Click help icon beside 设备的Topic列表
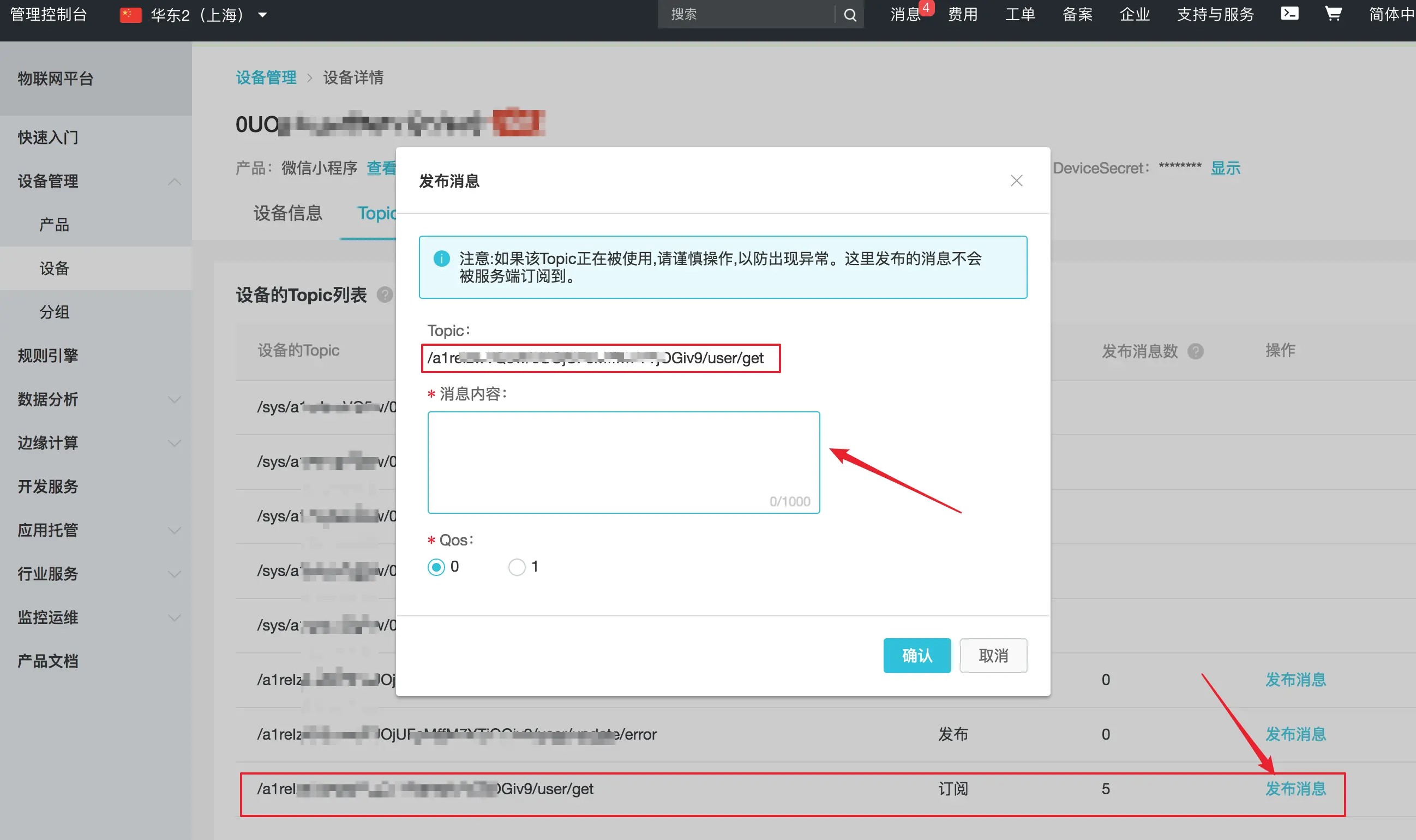 (x=385, y=295)
